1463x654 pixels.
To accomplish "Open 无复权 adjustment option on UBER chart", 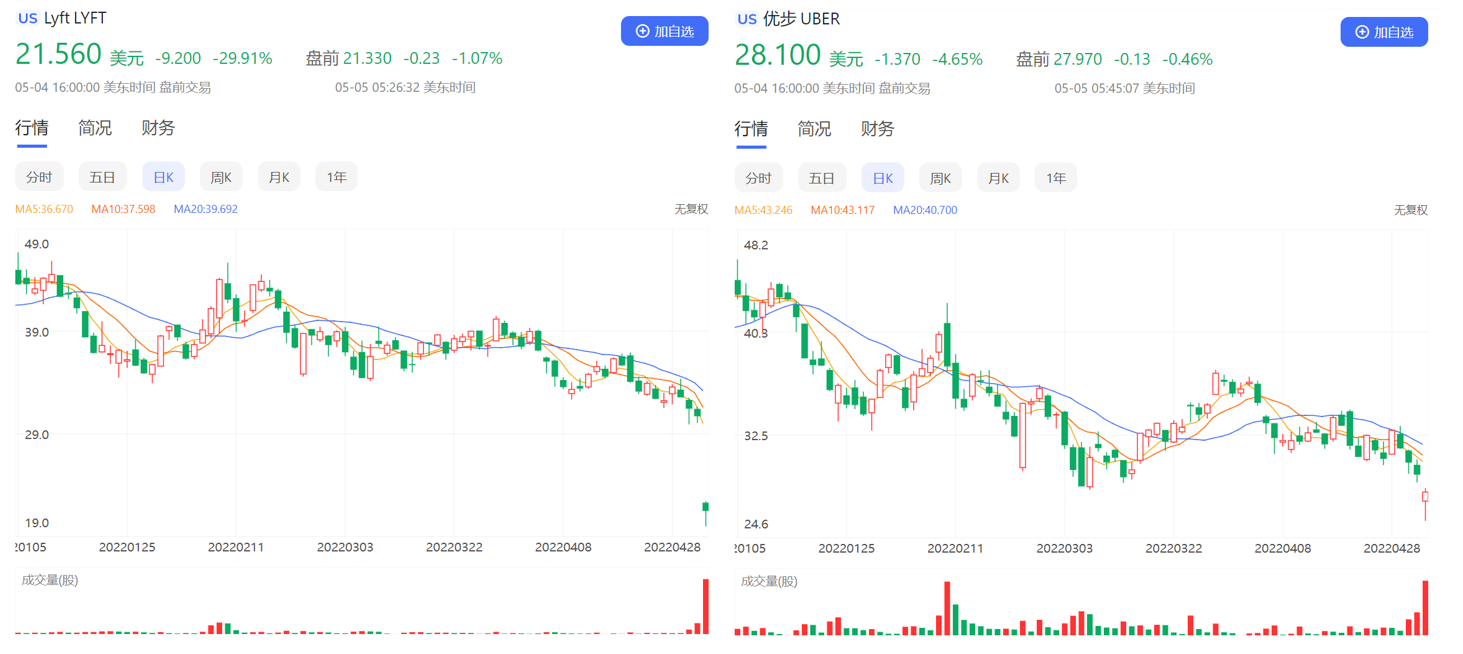I will pyautogui.click(x=1410, y=210).
